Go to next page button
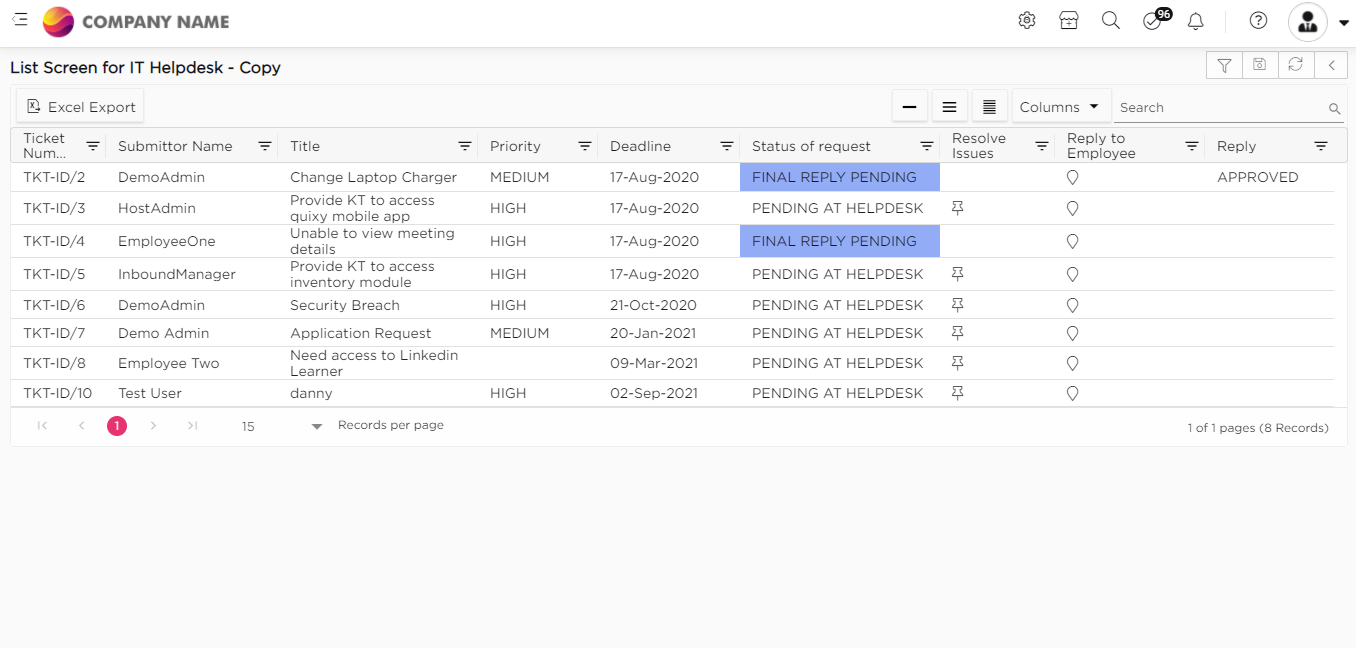This screenshot has width=1356, height=648. coord(153,426)
